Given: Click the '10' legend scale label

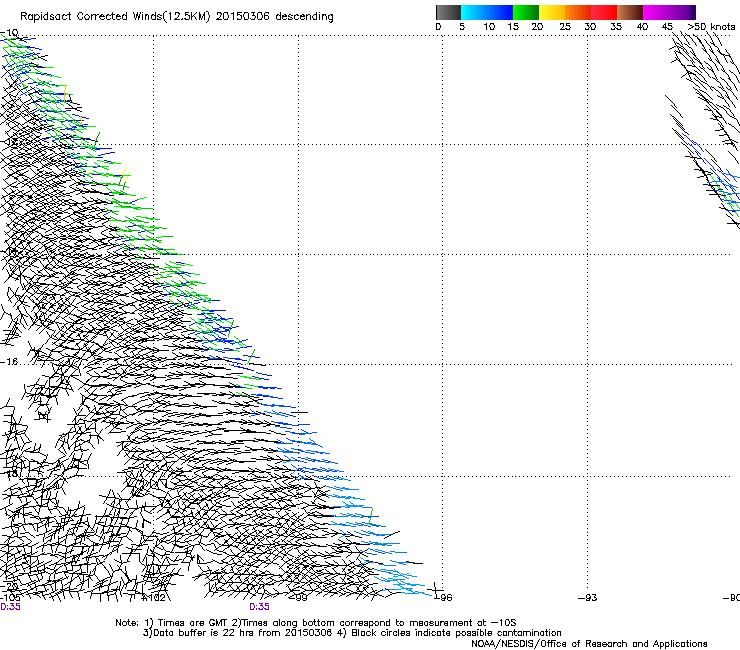Looking at the screenshot, I should (489, 27).
